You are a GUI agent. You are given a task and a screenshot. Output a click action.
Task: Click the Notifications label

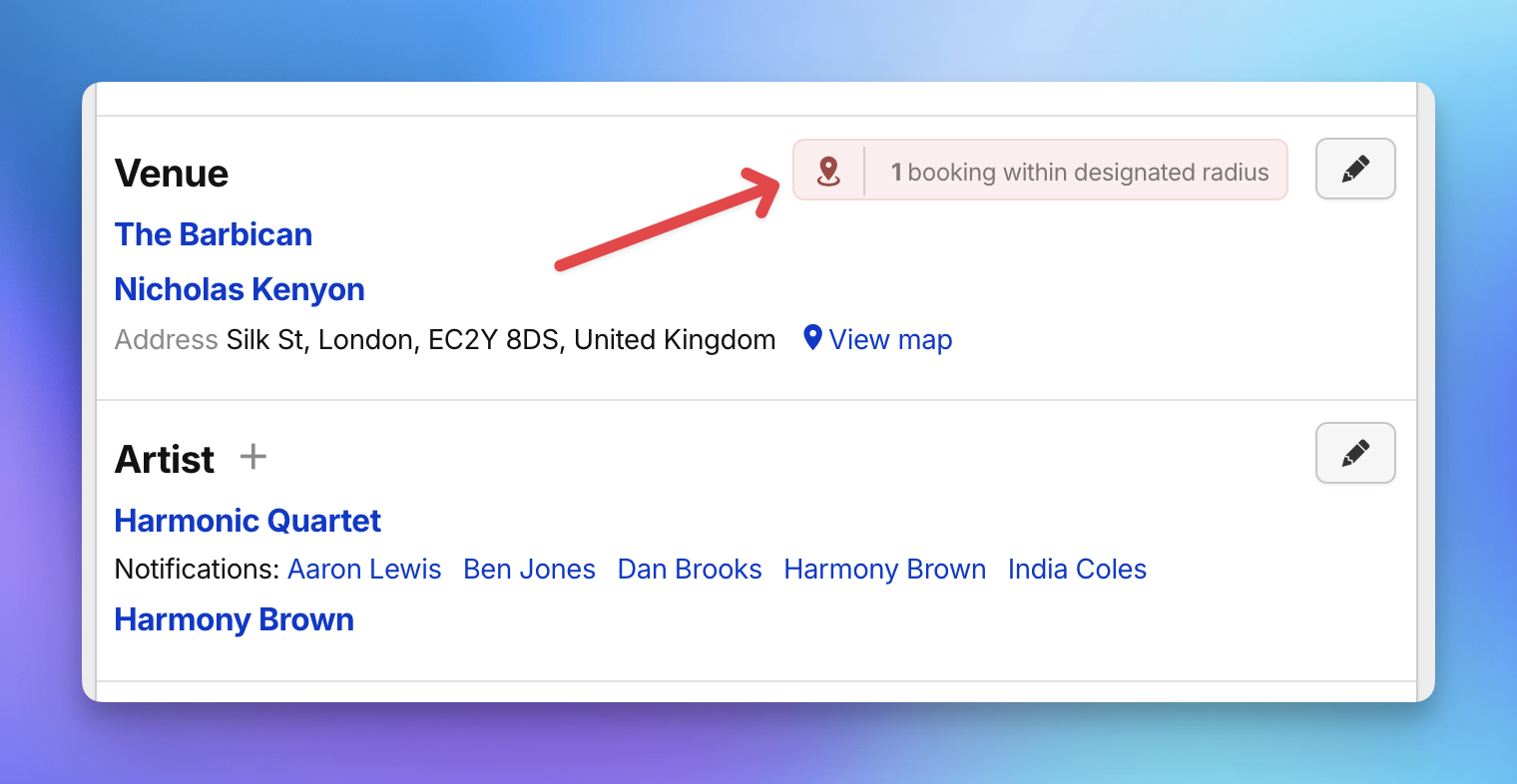coord(198,570)
